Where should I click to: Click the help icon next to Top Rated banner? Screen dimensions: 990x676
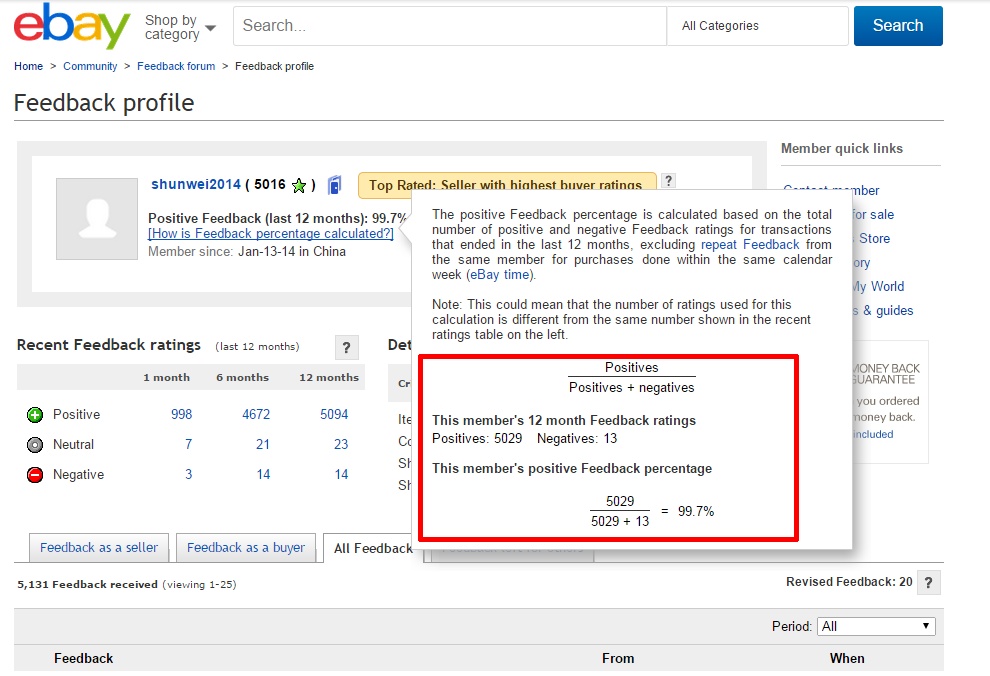tap(669, 181)
